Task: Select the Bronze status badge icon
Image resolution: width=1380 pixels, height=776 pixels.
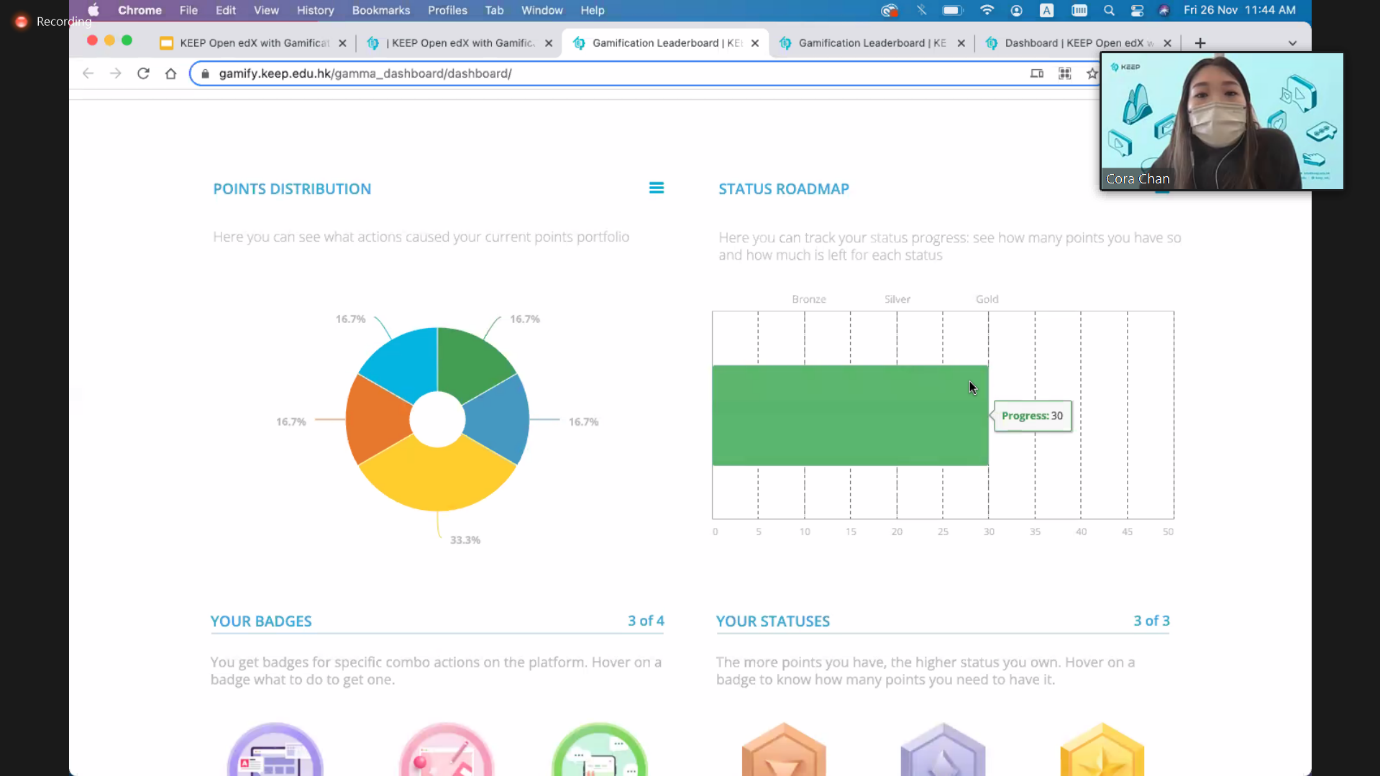Action: [784, 750]
